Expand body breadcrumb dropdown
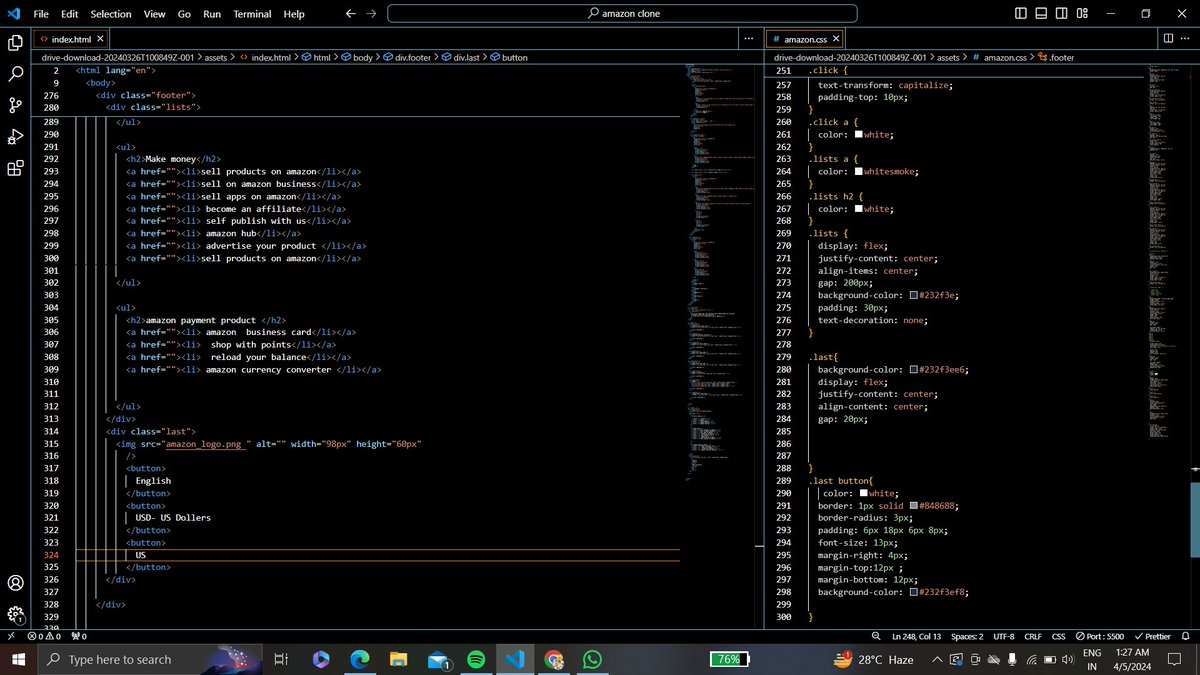This screenshot has width=1200, height=675. (x=357, y=57)
